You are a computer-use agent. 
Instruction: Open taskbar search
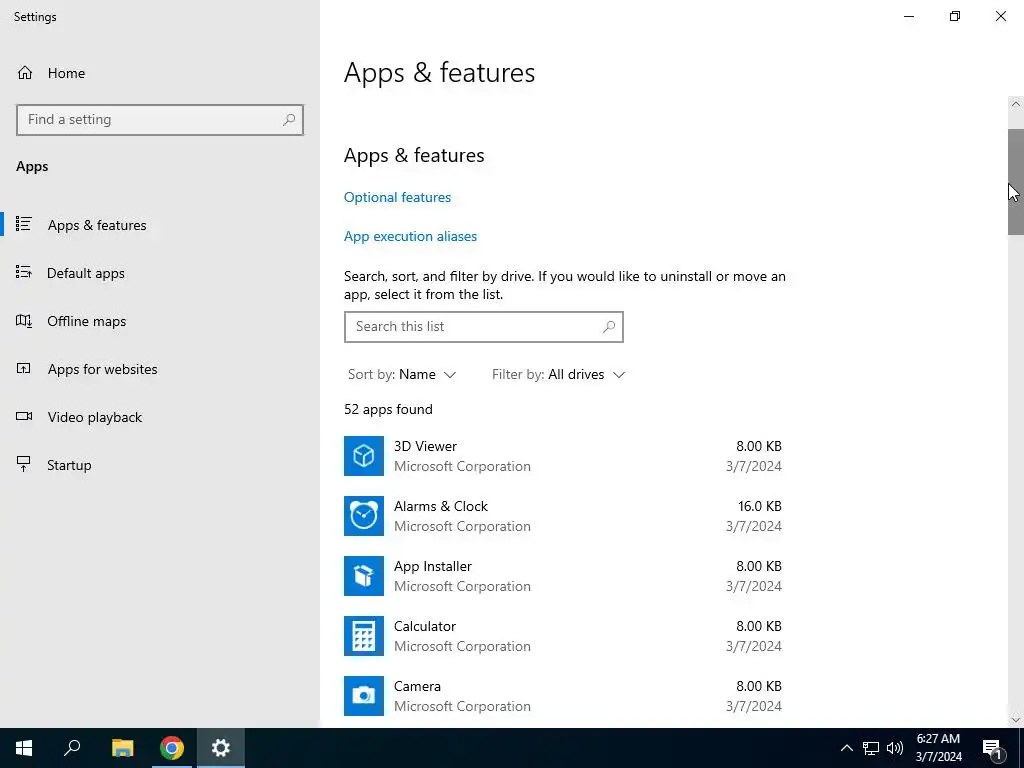72,748
